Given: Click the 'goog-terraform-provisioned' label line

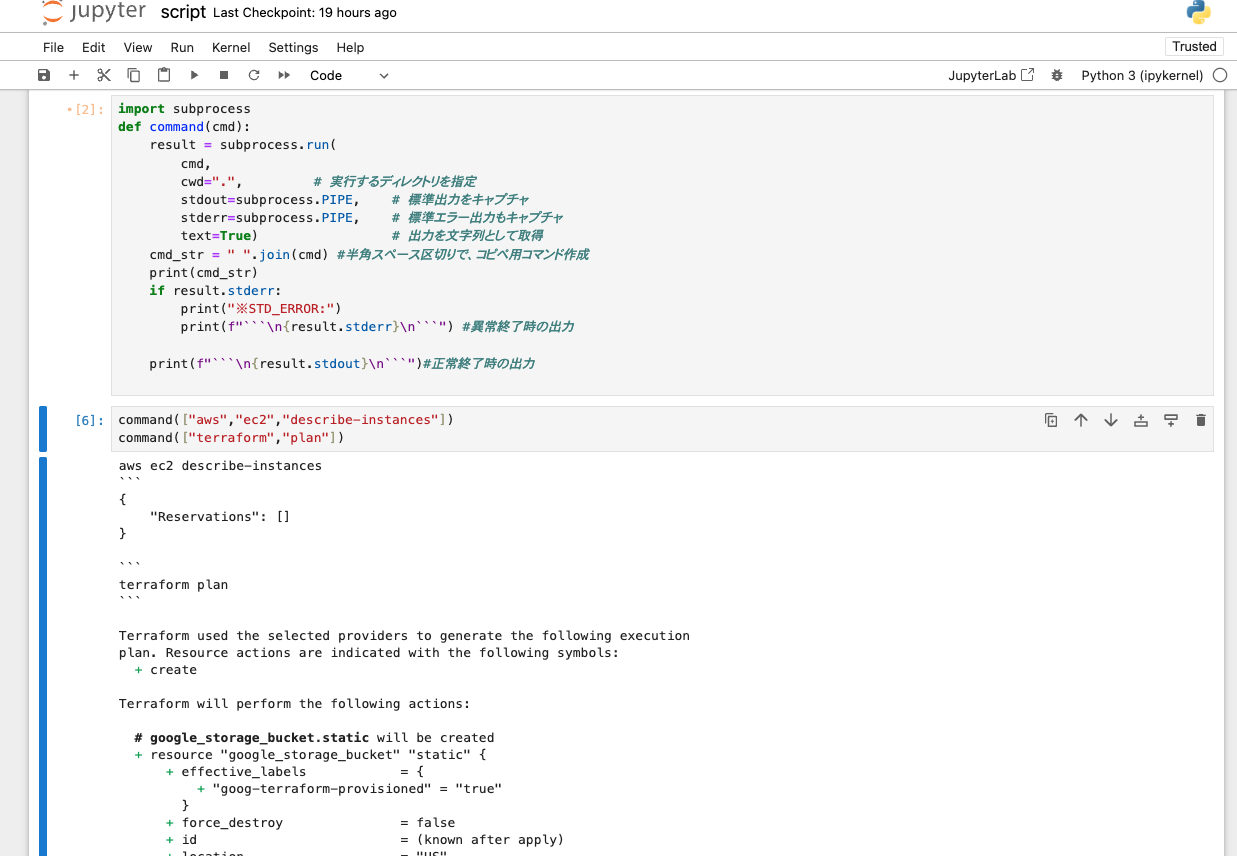Looking at the screenshot, I should [x=349, y=789].
